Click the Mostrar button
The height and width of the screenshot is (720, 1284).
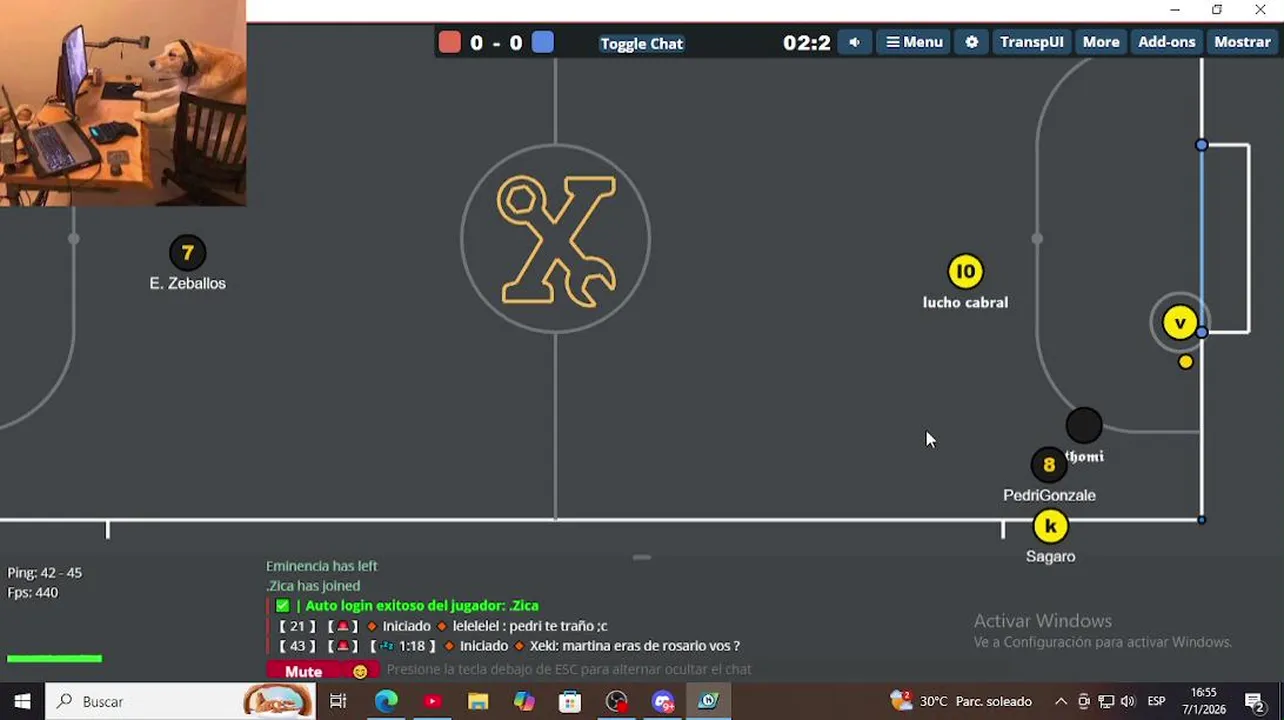(1242, 42)
